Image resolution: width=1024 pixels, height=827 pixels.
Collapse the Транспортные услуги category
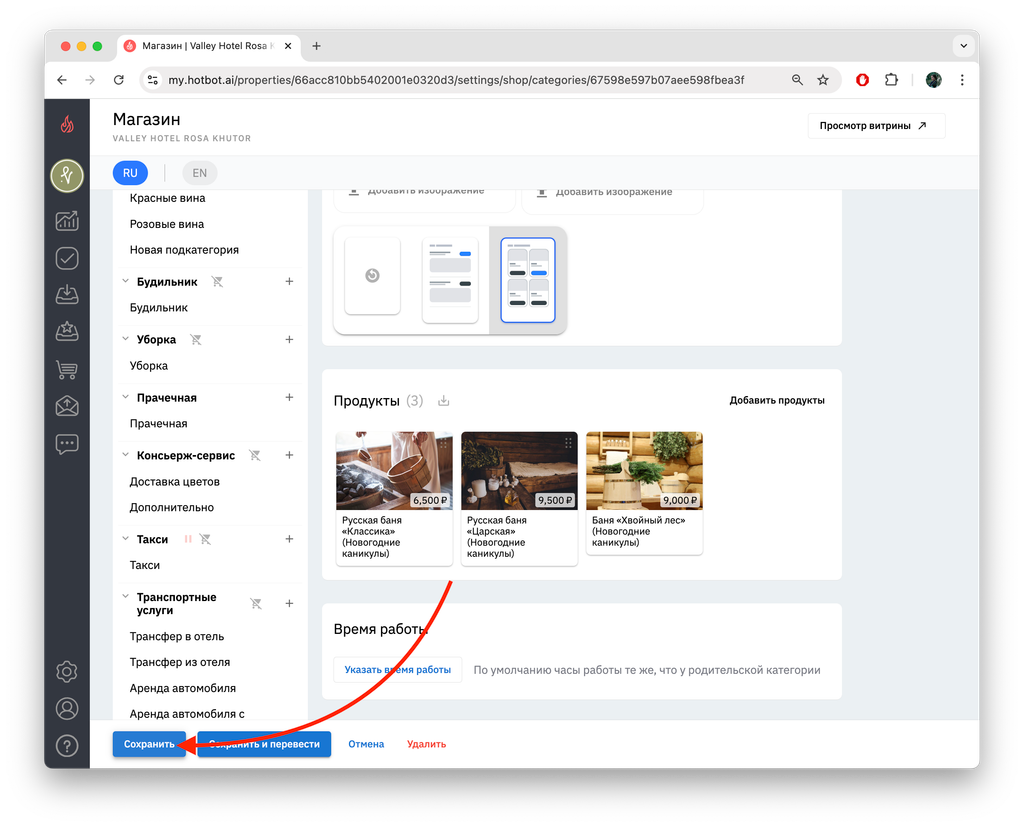coord(125,596)
